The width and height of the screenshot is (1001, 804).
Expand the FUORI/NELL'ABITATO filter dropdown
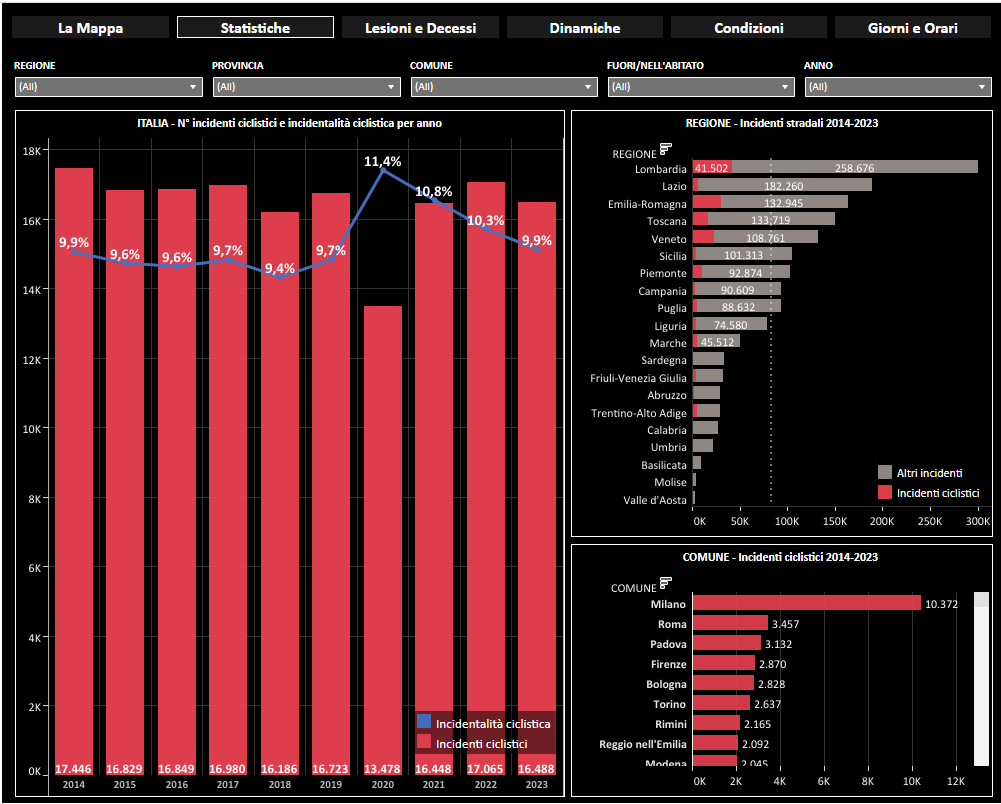tap(701, 87)
